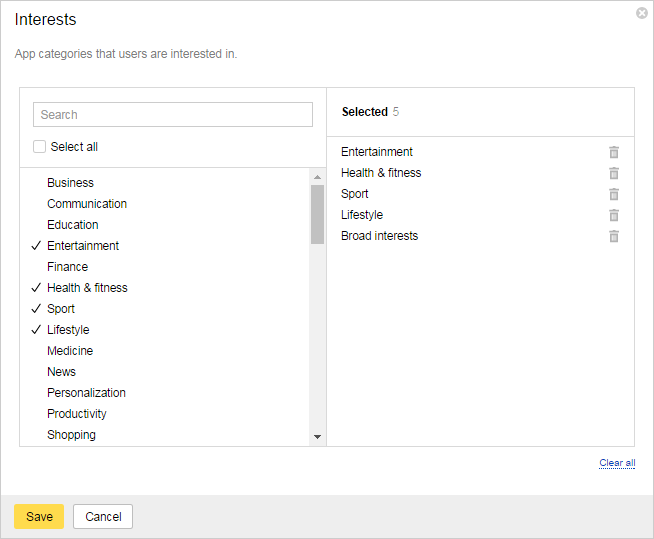The width and height of the screenshot is (654, 539).
Task: Tick the Select all checkbox
Action: pyautogui.click(x=39, y=146)
